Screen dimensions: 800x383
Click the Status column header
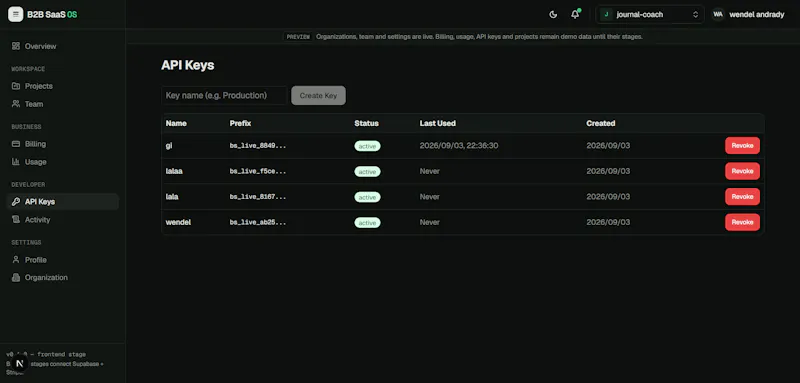point(366,123)
